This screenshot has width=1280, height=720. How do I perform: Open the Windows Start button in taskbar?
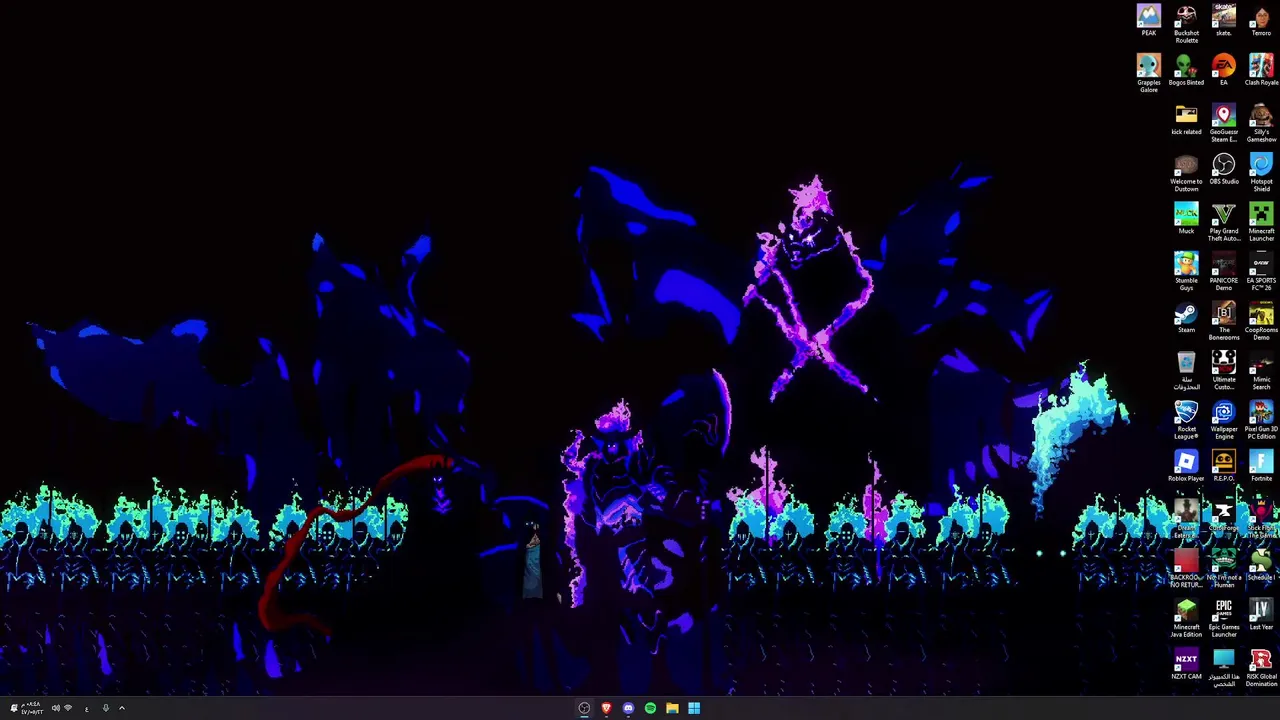tap(694, 708)
